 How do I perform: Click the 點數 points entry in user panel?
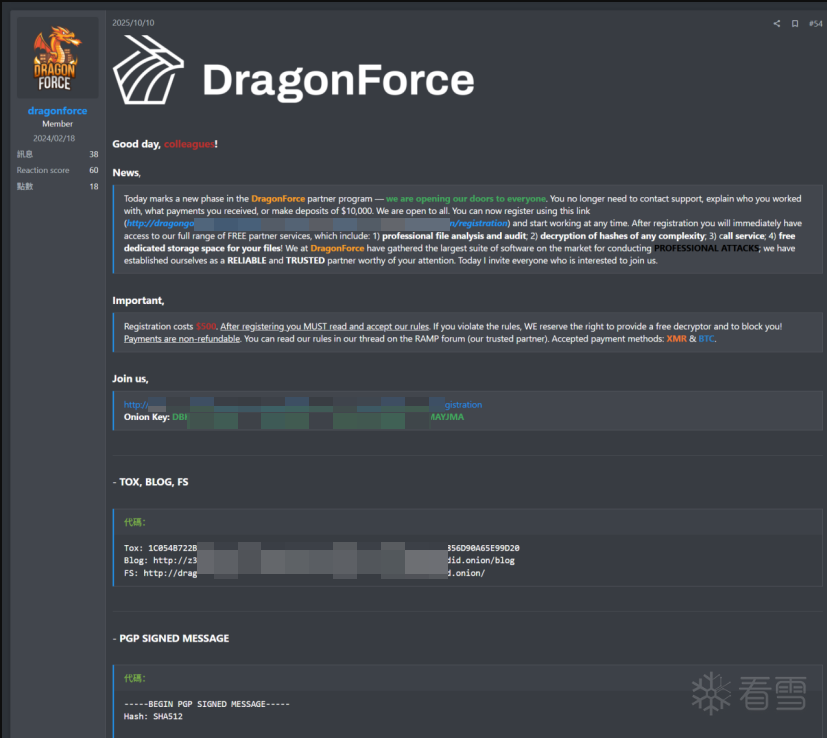point(25,186)
